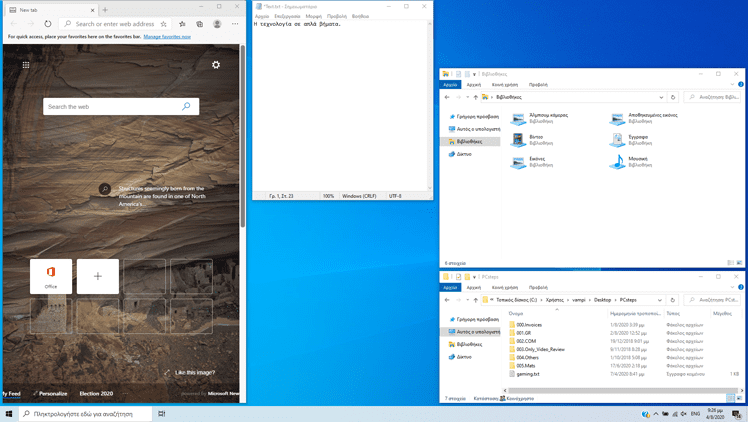Open the Office quick link tile
Viewport: 748px width, 422px height.
coord(51,277)
